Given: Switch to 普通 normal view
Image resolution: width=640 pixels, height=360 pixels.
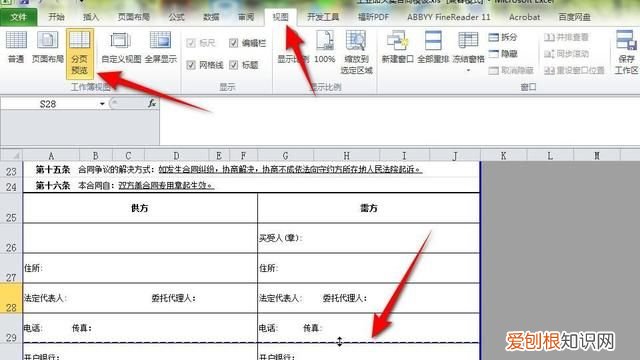Looking at the screenshot, I should (x=16, y=47).
